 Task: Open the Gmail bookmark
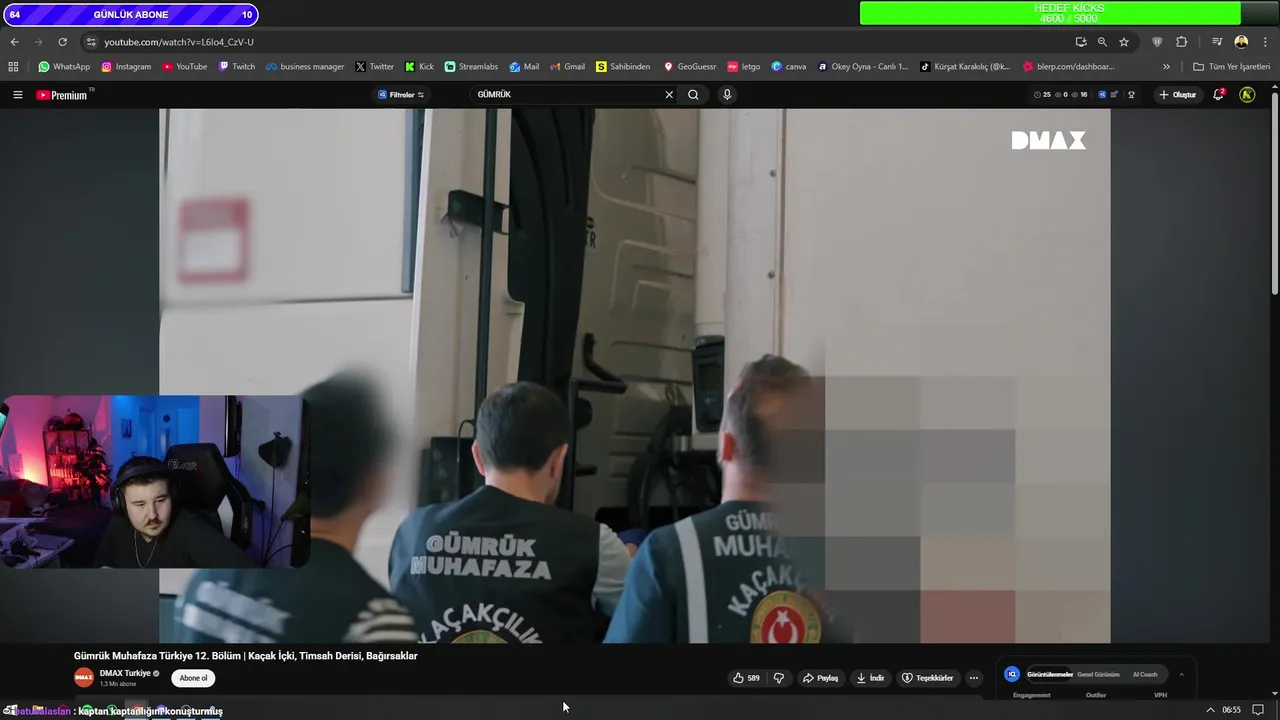point(567,67)
